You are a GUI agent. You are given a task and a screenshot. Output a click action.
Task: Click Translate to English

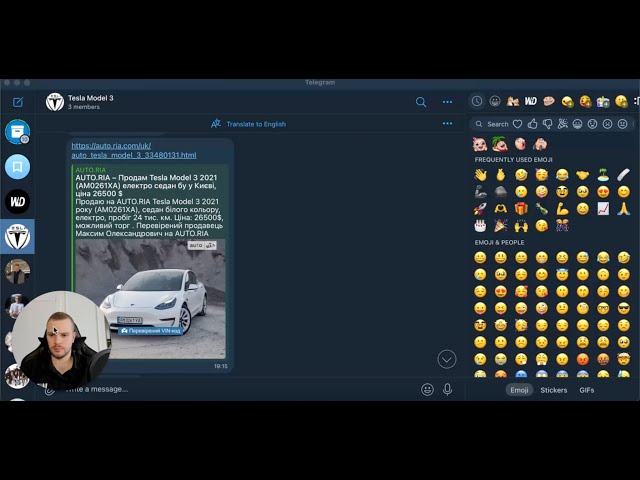tap(256, 124)
